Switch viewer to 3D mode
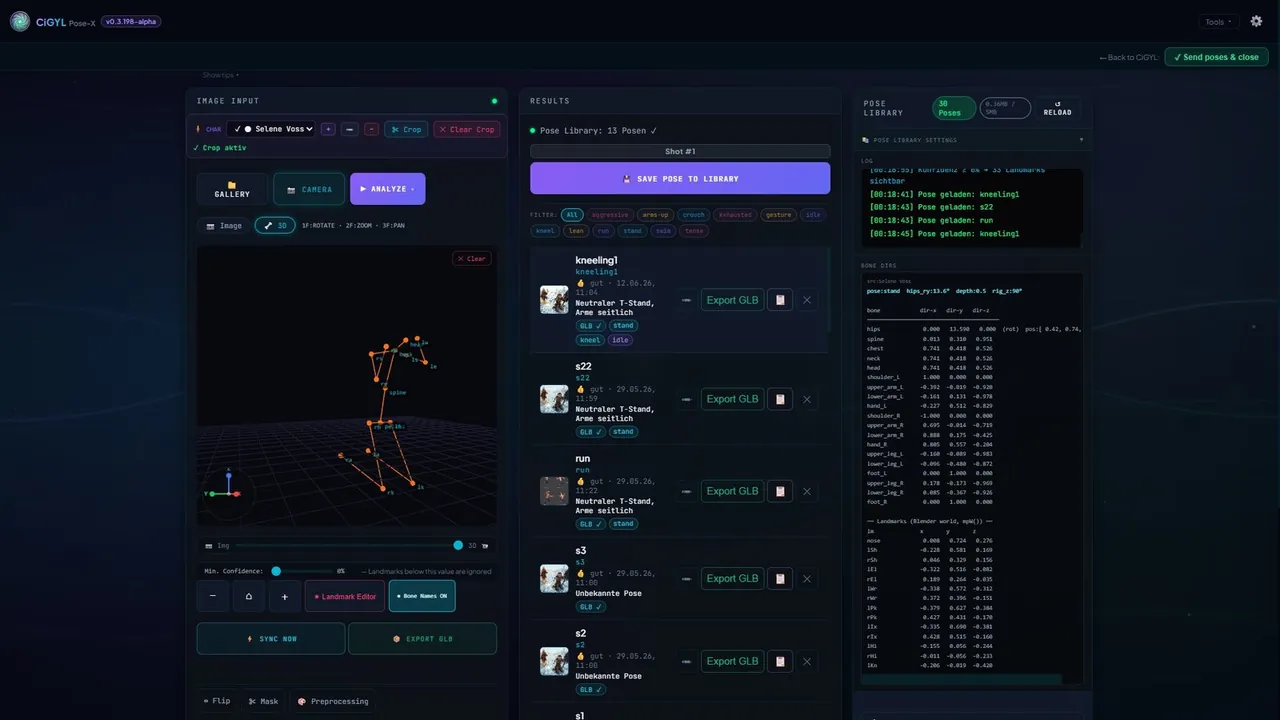1280x720 pixels. pos(275,226)
